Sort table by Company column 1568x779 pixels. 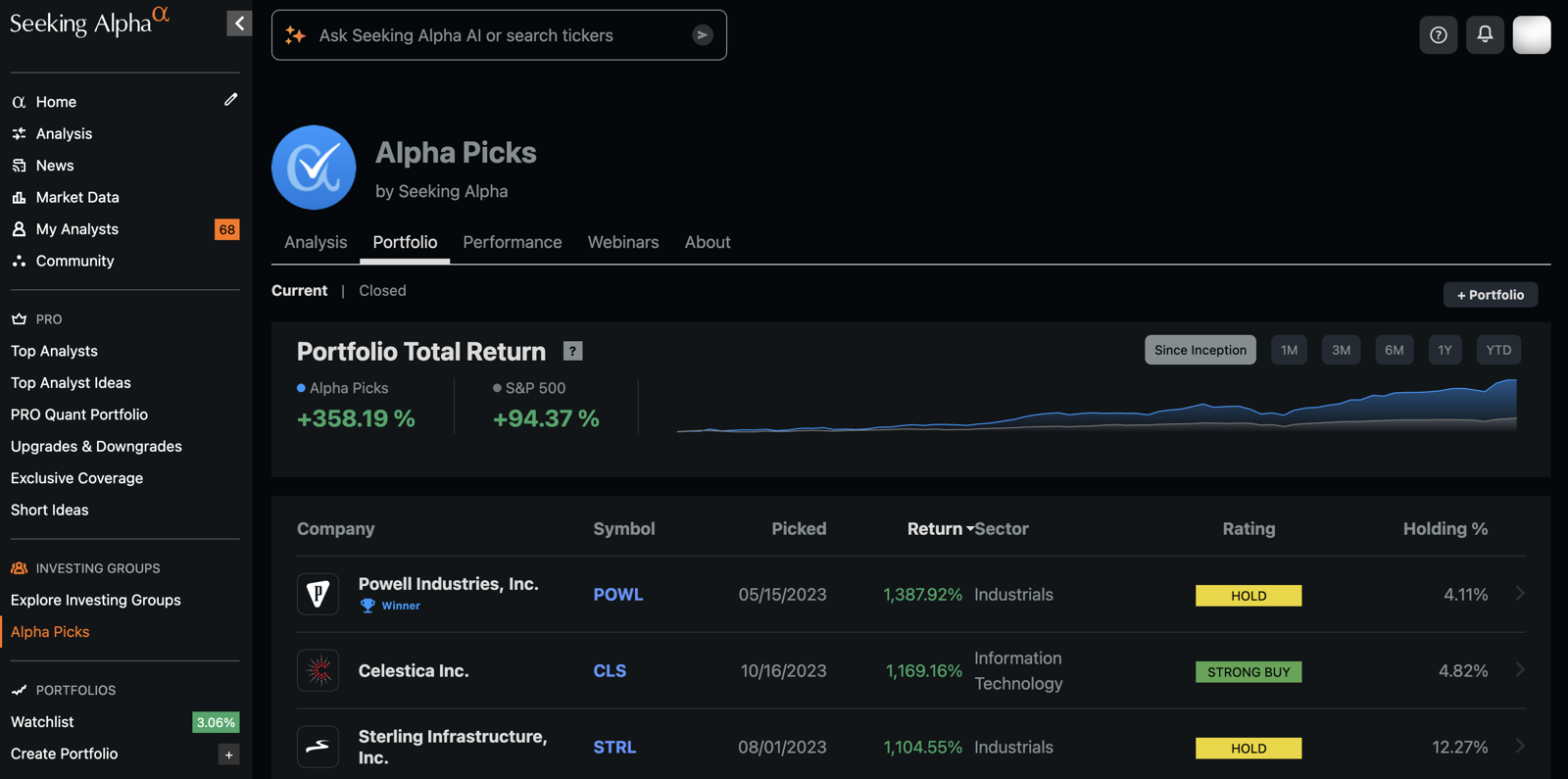[335, 529]
